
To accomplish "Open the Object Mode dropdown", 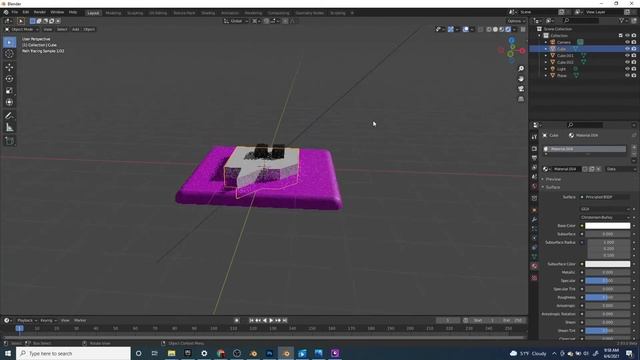I will (x=22, y=29).
